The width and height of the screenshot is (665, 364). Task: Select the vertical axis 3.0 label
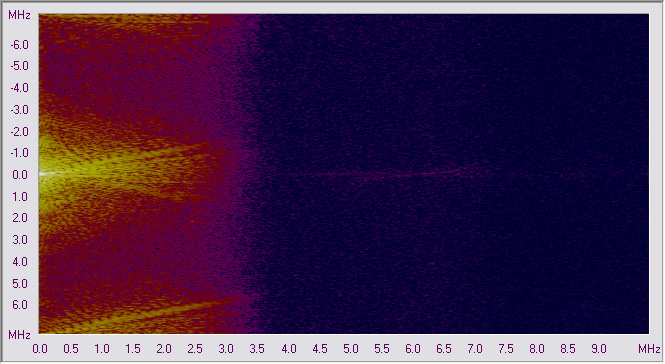point(20,240)
